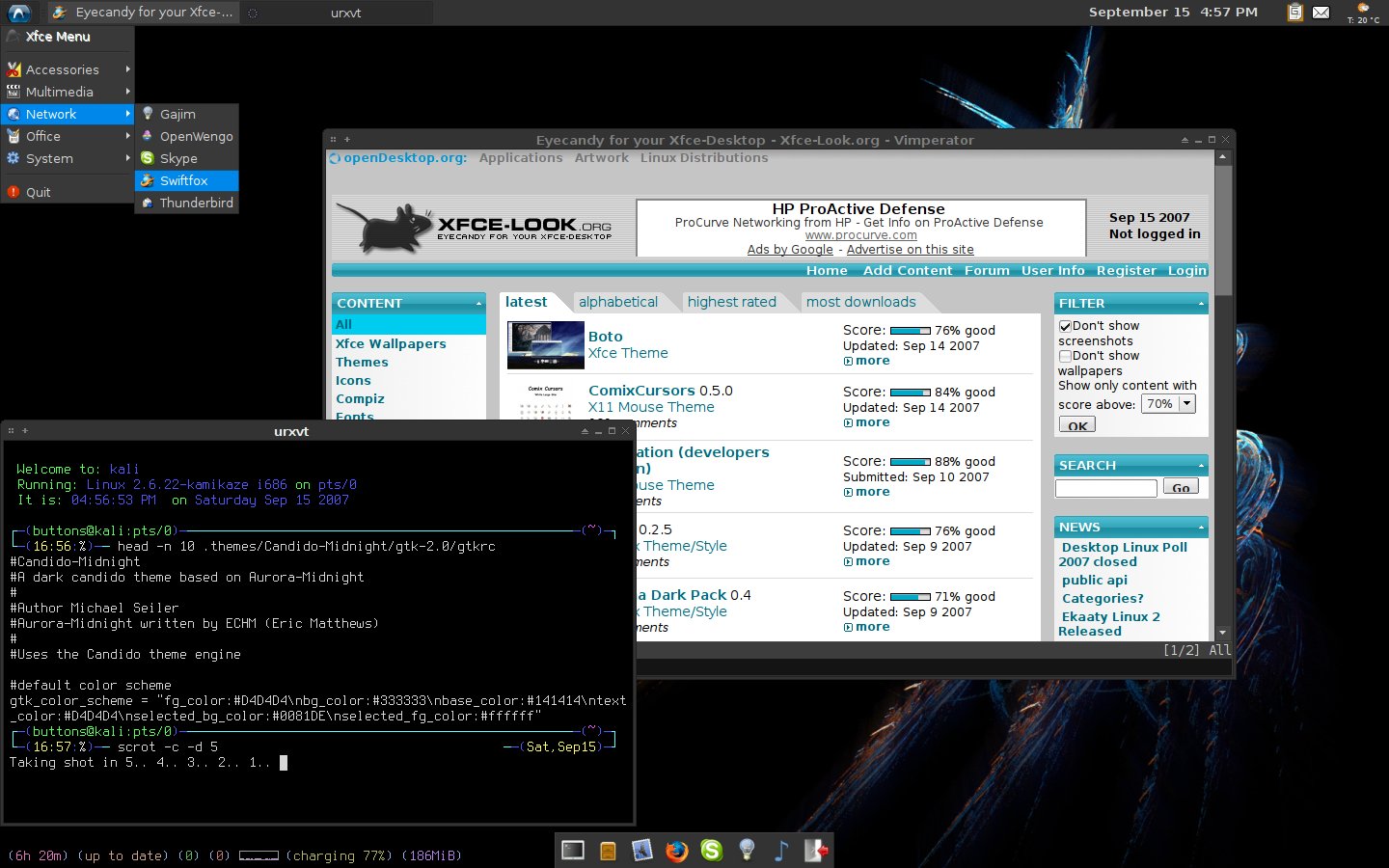Click ComixCursors' 84% score bar

[911, 393]
